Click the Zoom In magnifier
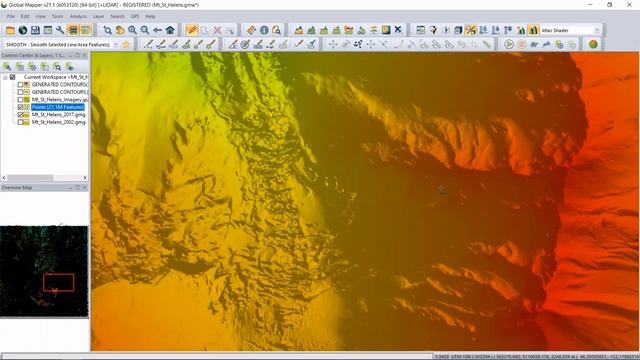This screenshot has height=360, width=640. click(132, 30)
